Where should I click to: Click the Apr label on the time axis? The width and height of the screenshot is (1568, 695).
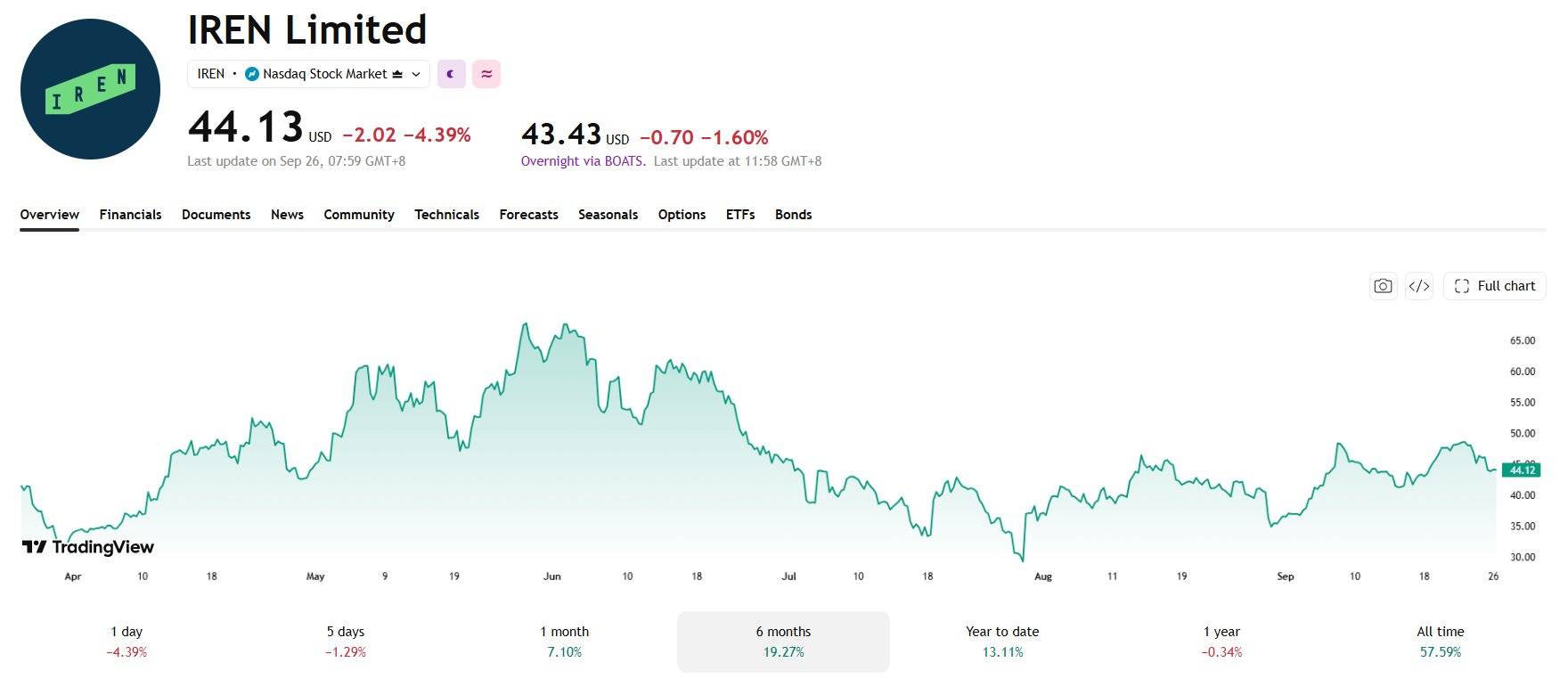(73, 576)
